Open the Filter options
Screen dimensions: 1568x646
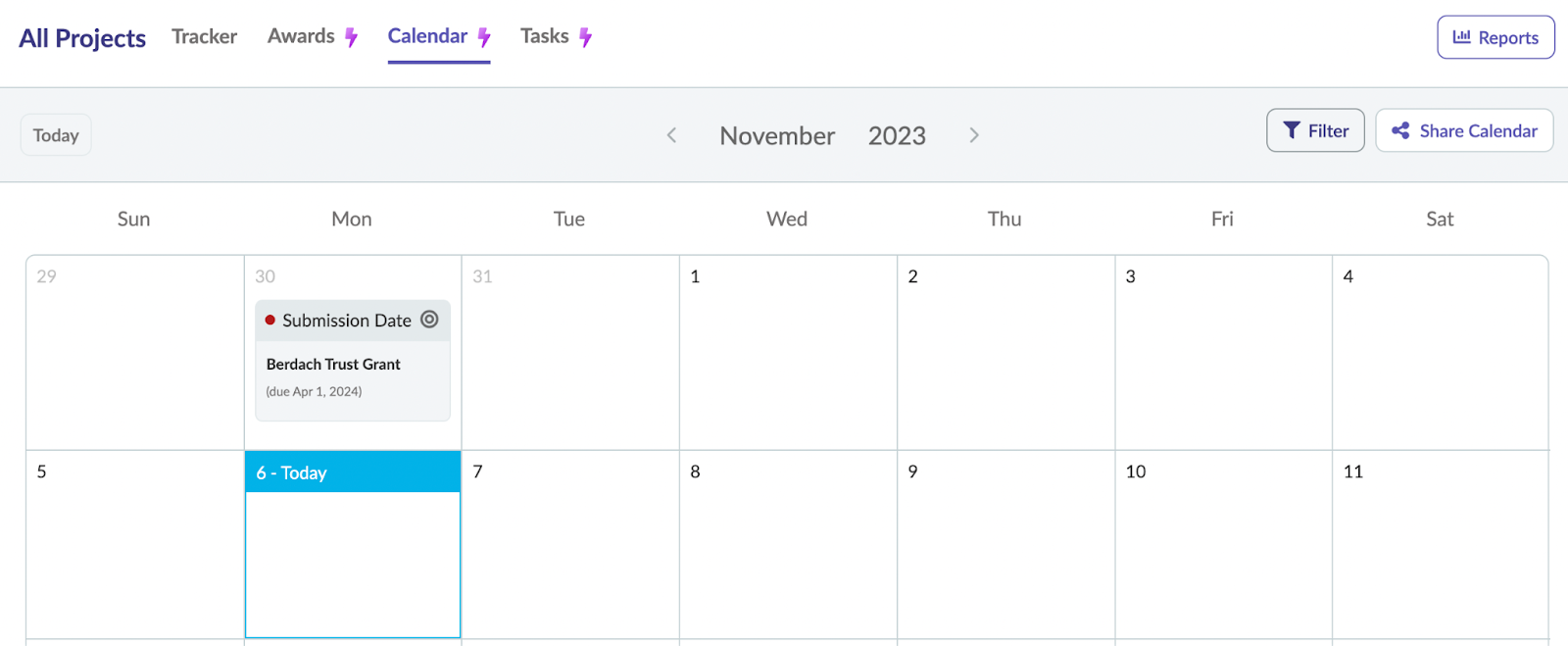tap(1314, 130)
